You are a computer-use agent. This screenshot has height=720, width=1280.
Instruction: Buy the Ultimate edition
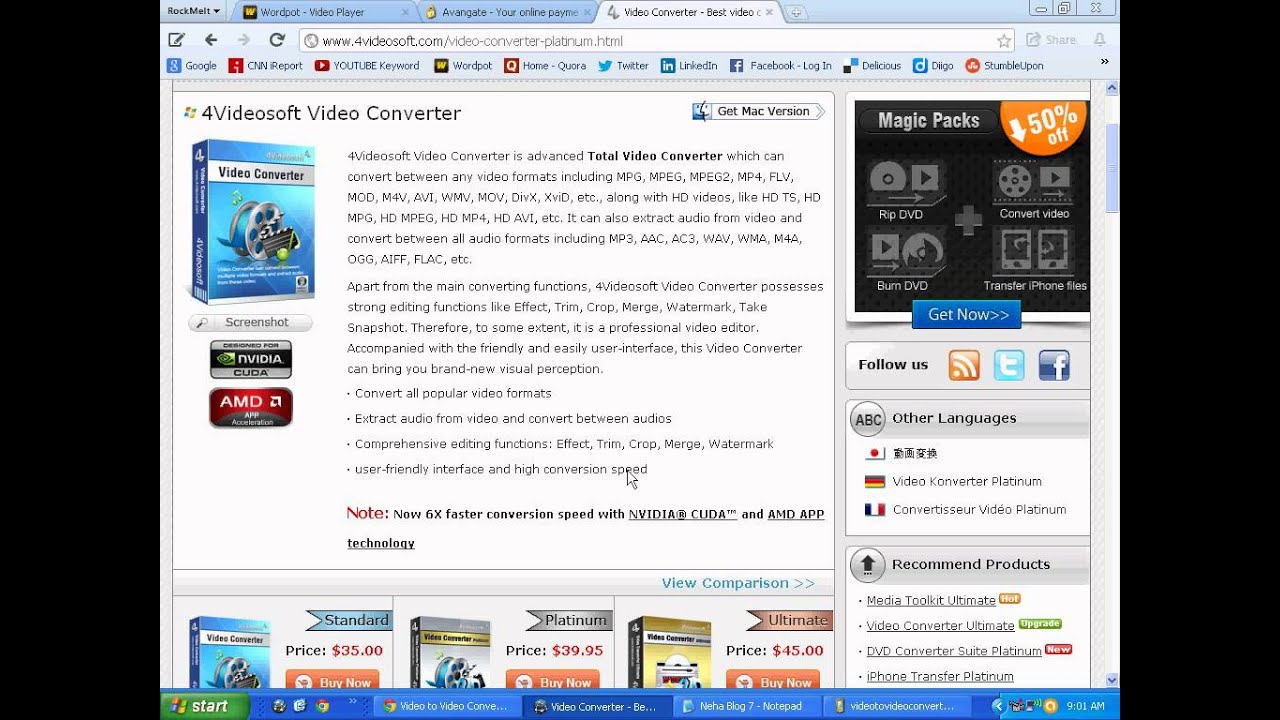pos(773,682)
